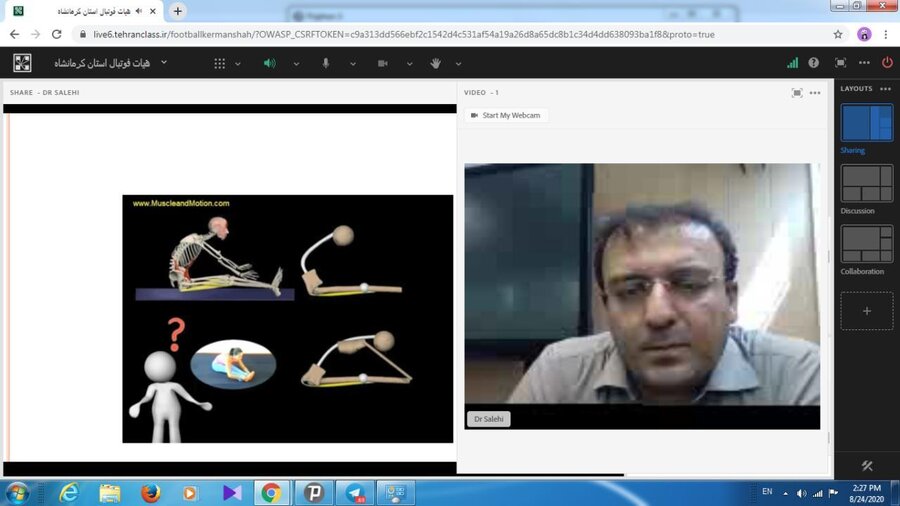900x506 pixels.
Task: Open the raise hand status dropdown
Action: 458,63
